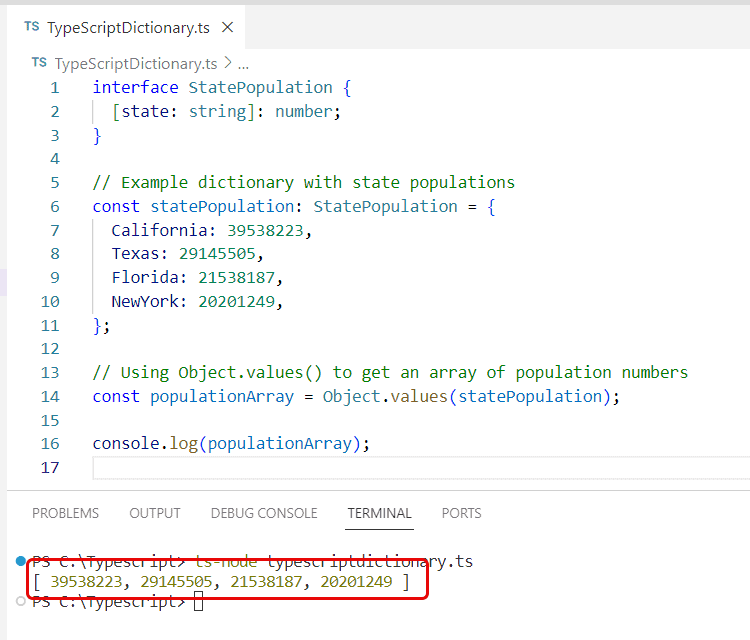Click line number 6 in gutter

point(55,207)
